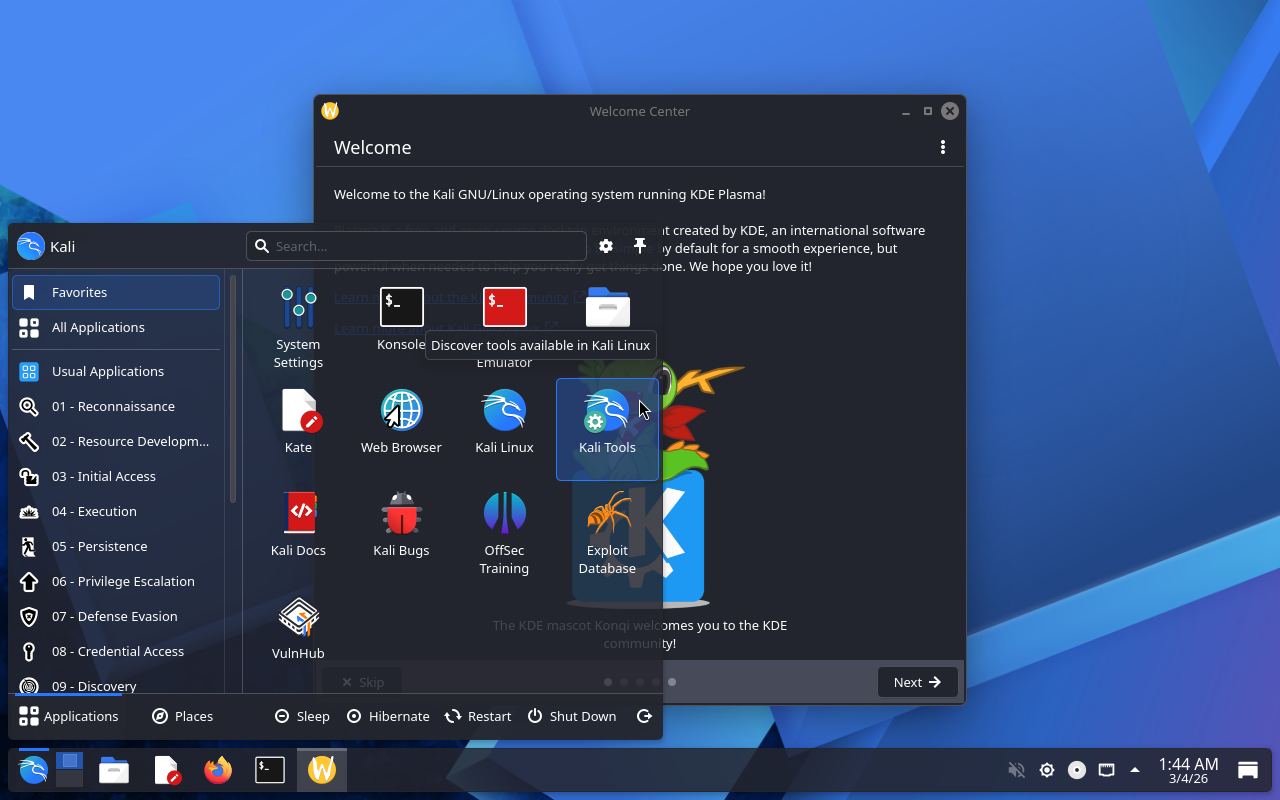This screenshot has width=1280, height=800.
Task: Open Welcome Center kebab menu
Action: [942, 147]
